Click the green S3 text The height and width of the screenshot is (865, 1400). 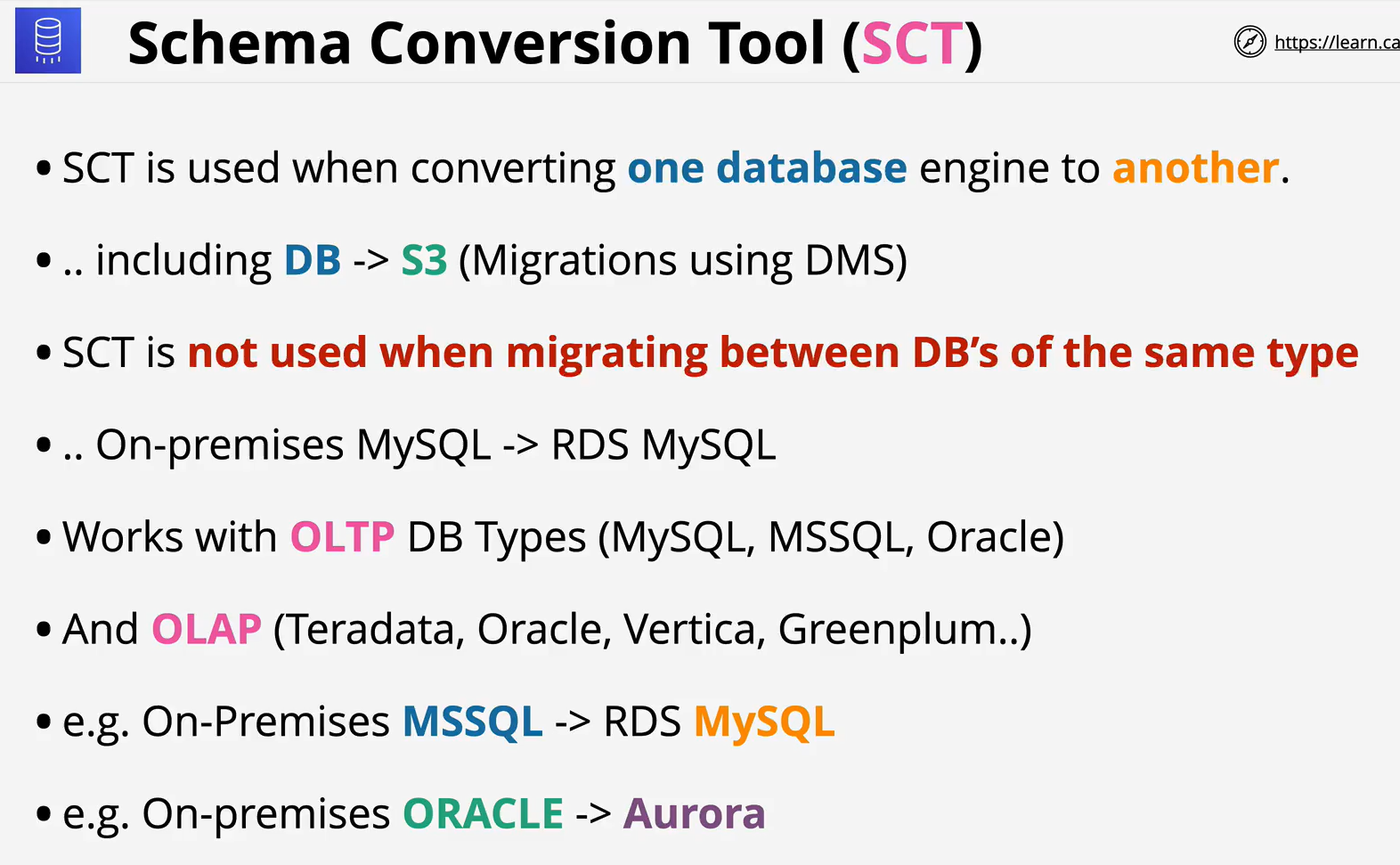(424, 260)
